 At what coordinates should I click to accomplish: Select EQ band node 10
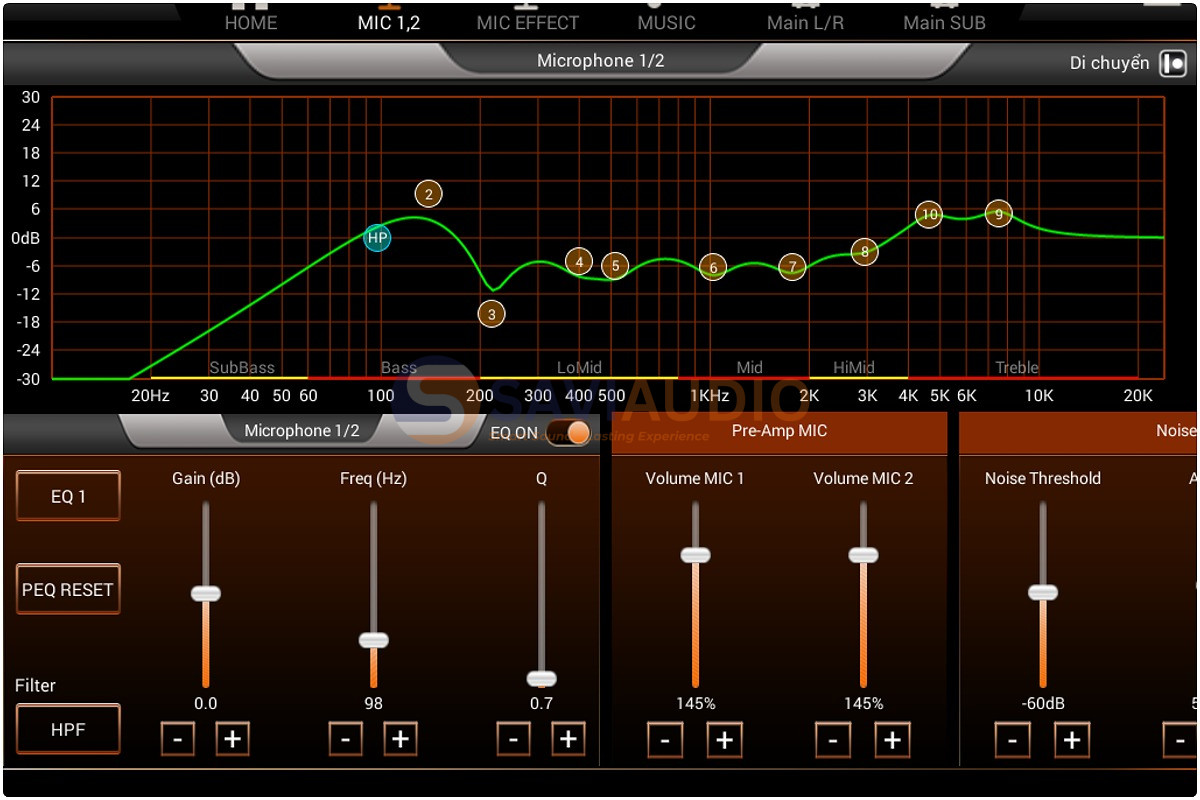[929, 215]
